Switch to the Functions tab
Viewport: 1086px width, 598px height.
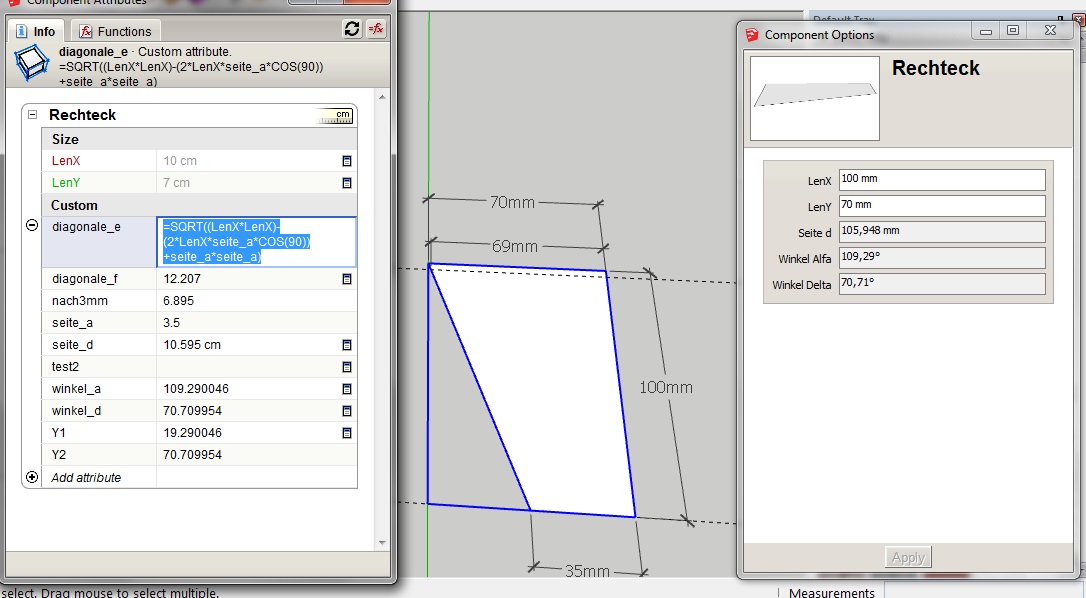pyautogui.click(x=116, y=31)
